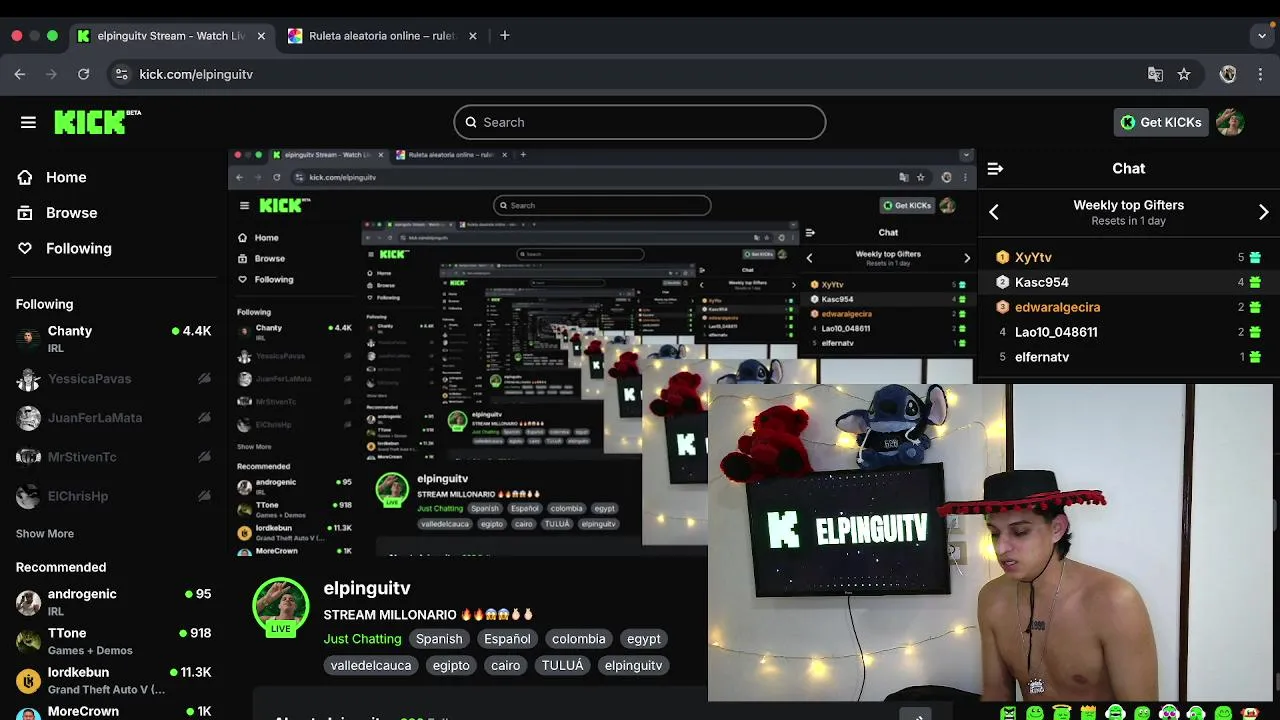Select the Español tag

[x=507, y=639]
